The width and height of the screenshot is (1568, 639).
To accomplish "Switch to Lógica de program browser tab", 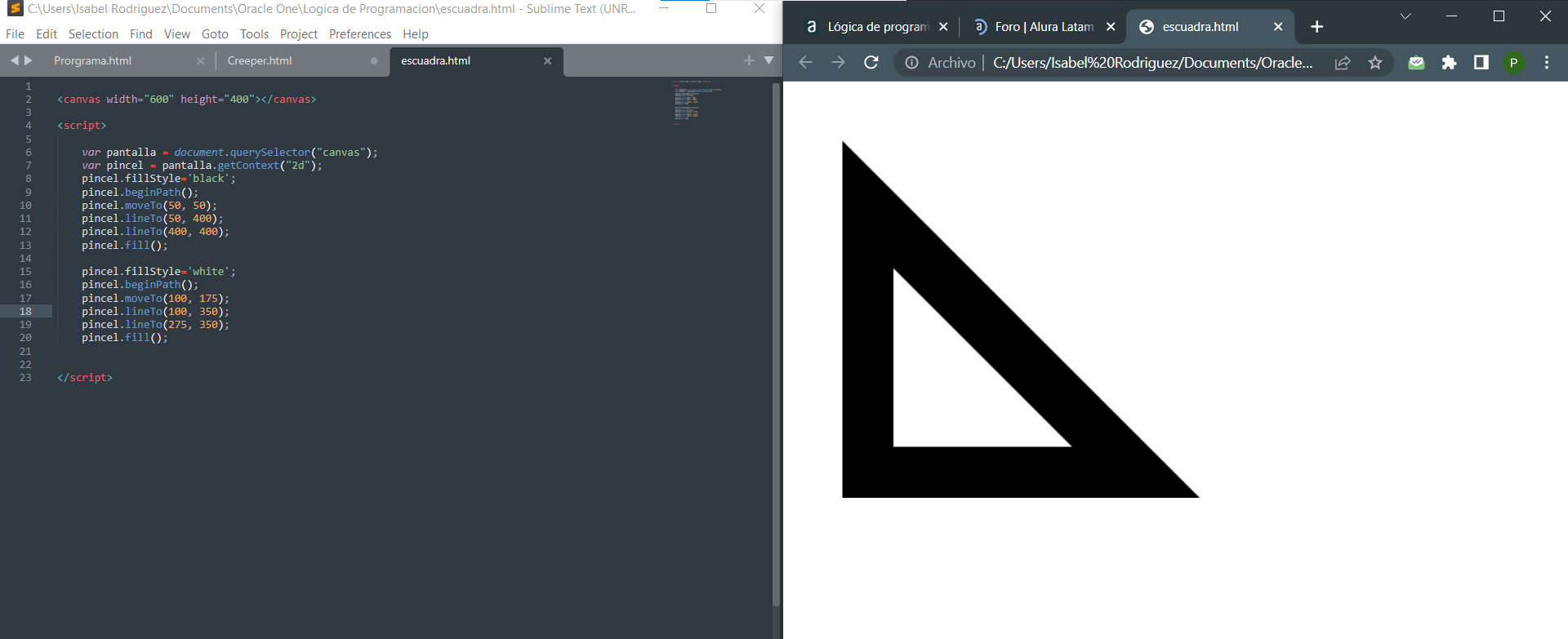I will coord(875,27).
